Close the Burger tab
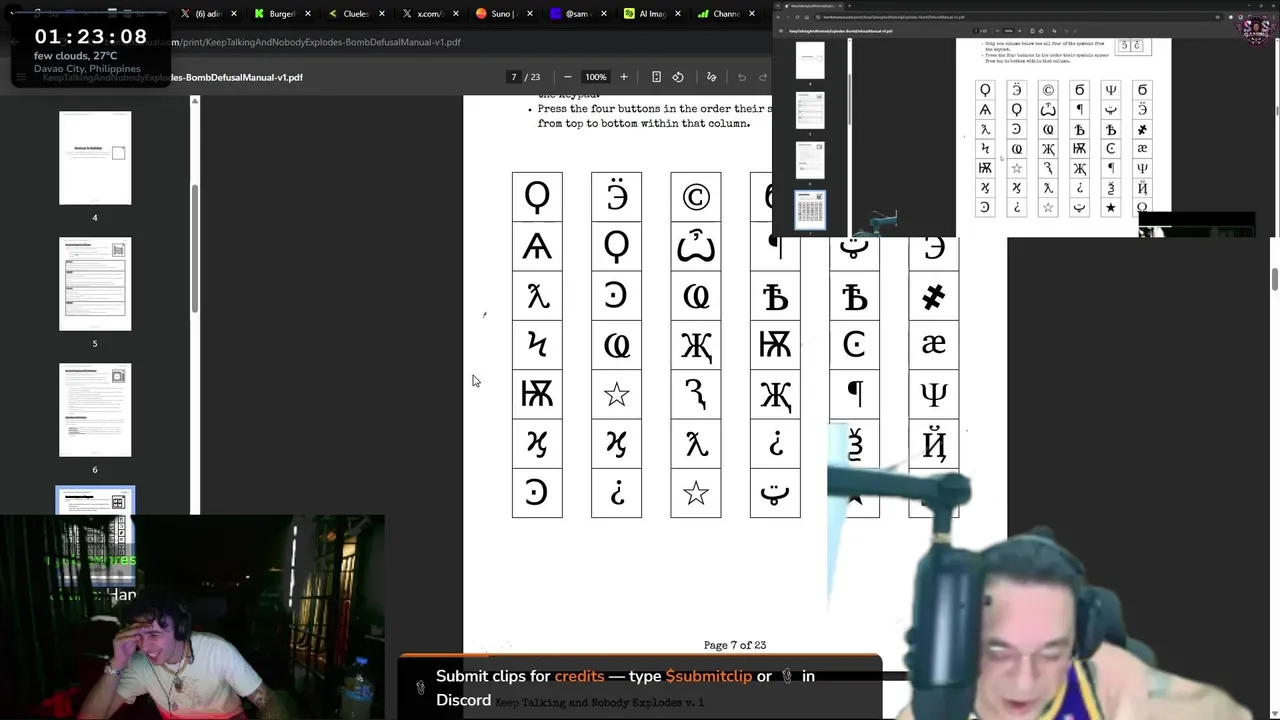Screen dimensions: 1280x720 coord(307,14)
